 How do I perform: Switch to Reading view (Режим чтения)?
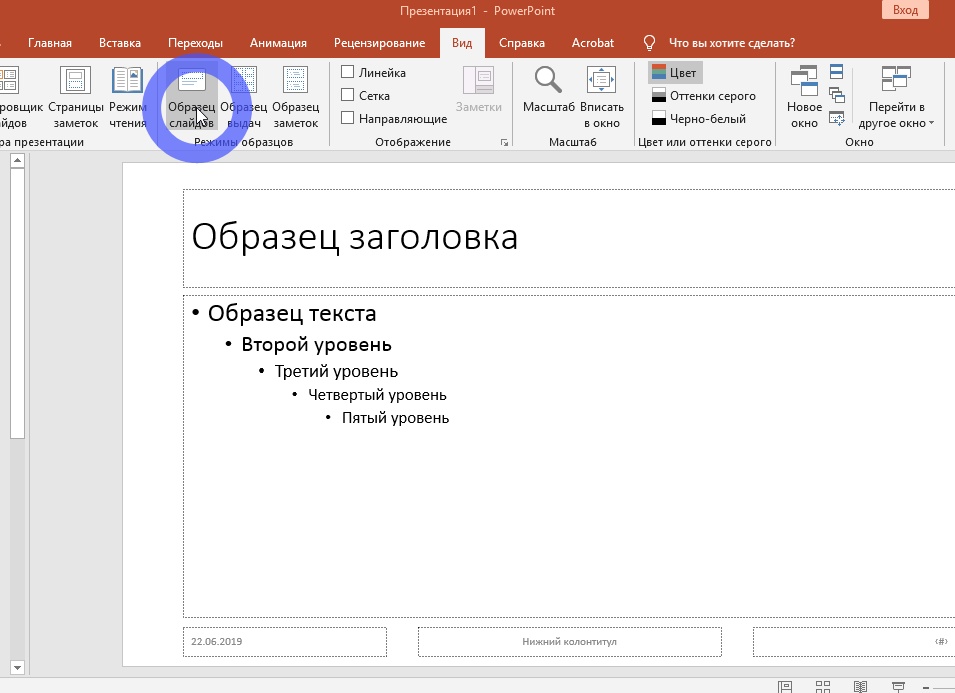(x=127, y=96)
